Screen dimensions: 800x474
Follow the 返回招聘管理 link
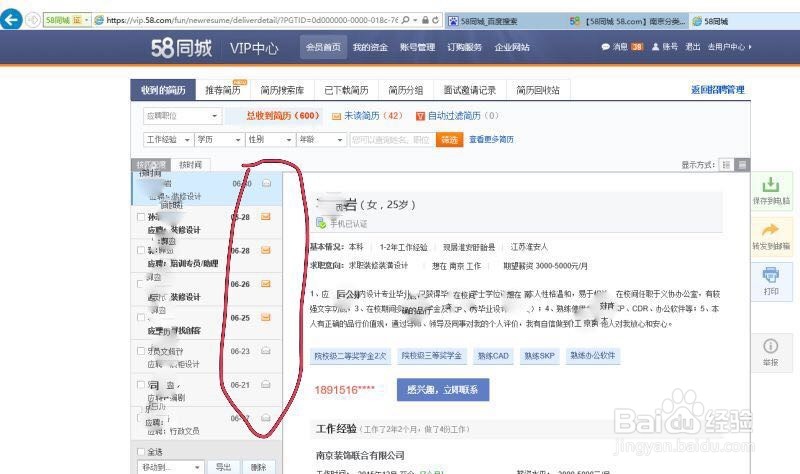point(718,90)
